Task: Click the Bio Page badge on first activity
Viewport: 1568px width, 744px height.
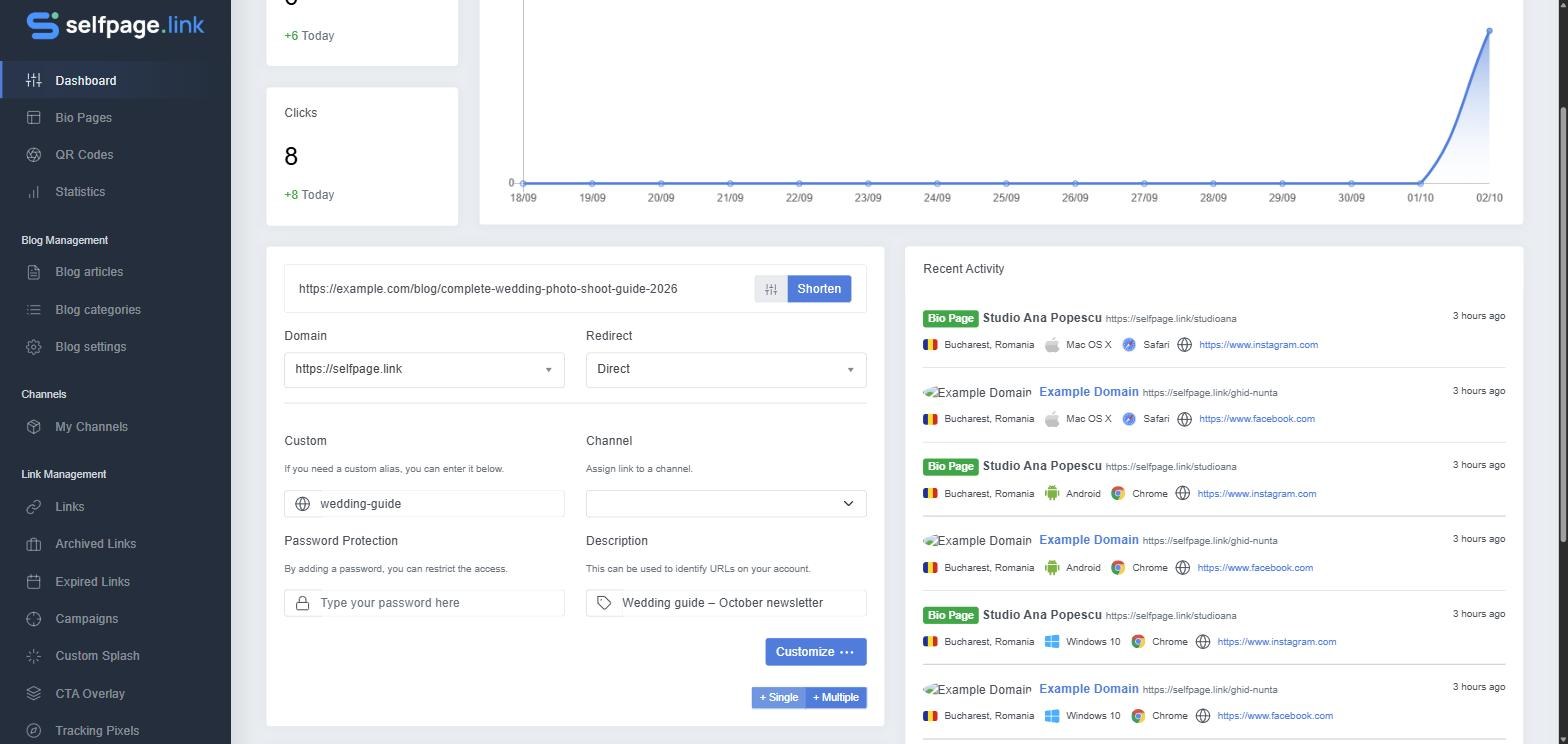Action: coord(950,319)
